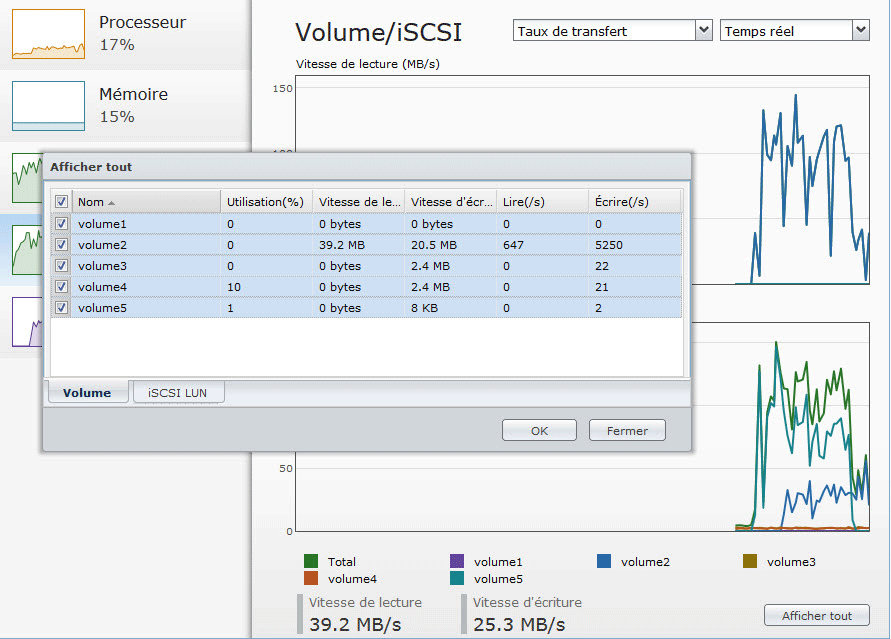Switch to the Volume tab
Viewport: 891px width, 639px height.
(x=88, y=392)
